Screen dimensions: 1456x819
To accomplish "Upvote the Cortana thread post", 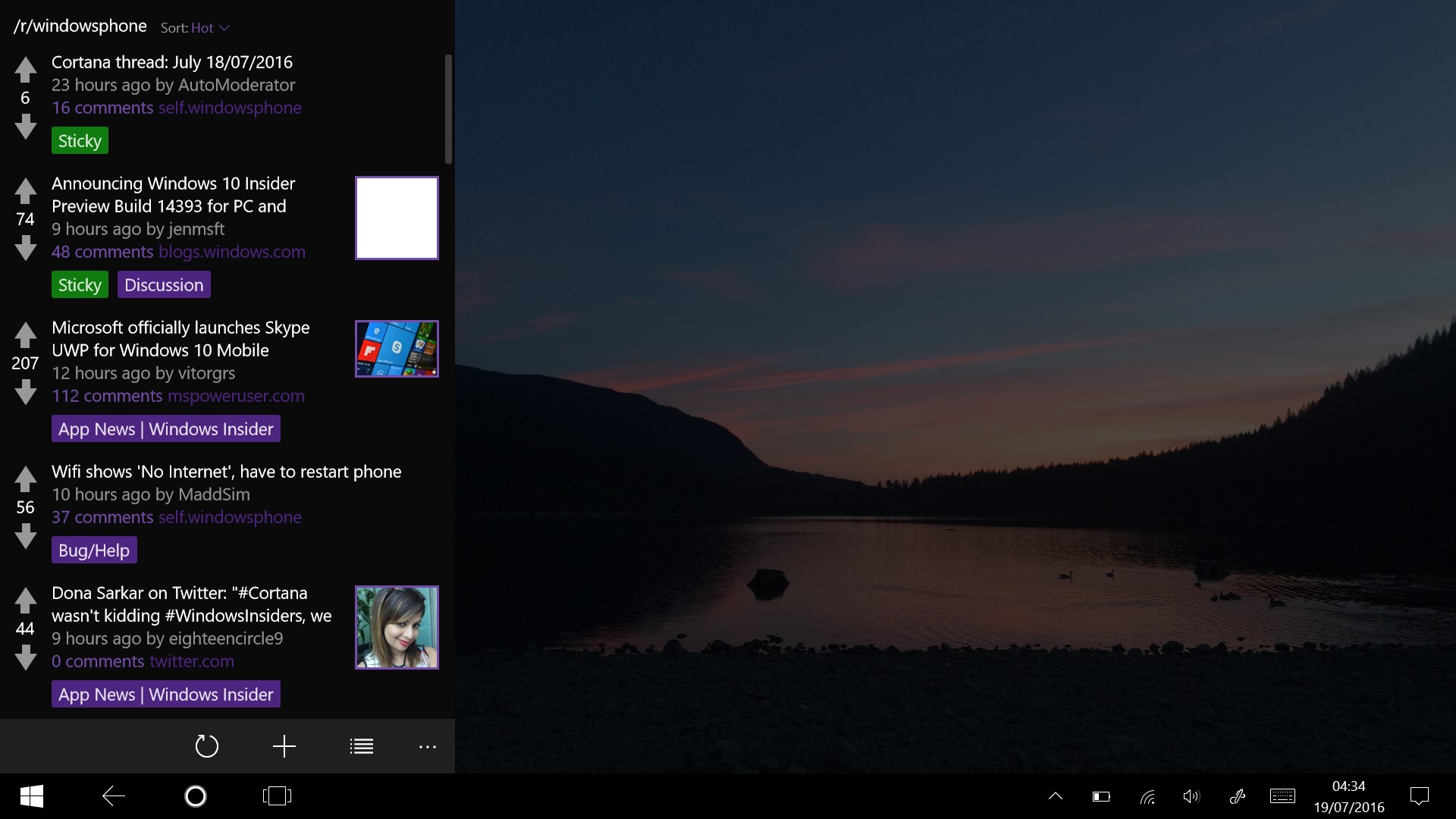I will coord(25,68).
